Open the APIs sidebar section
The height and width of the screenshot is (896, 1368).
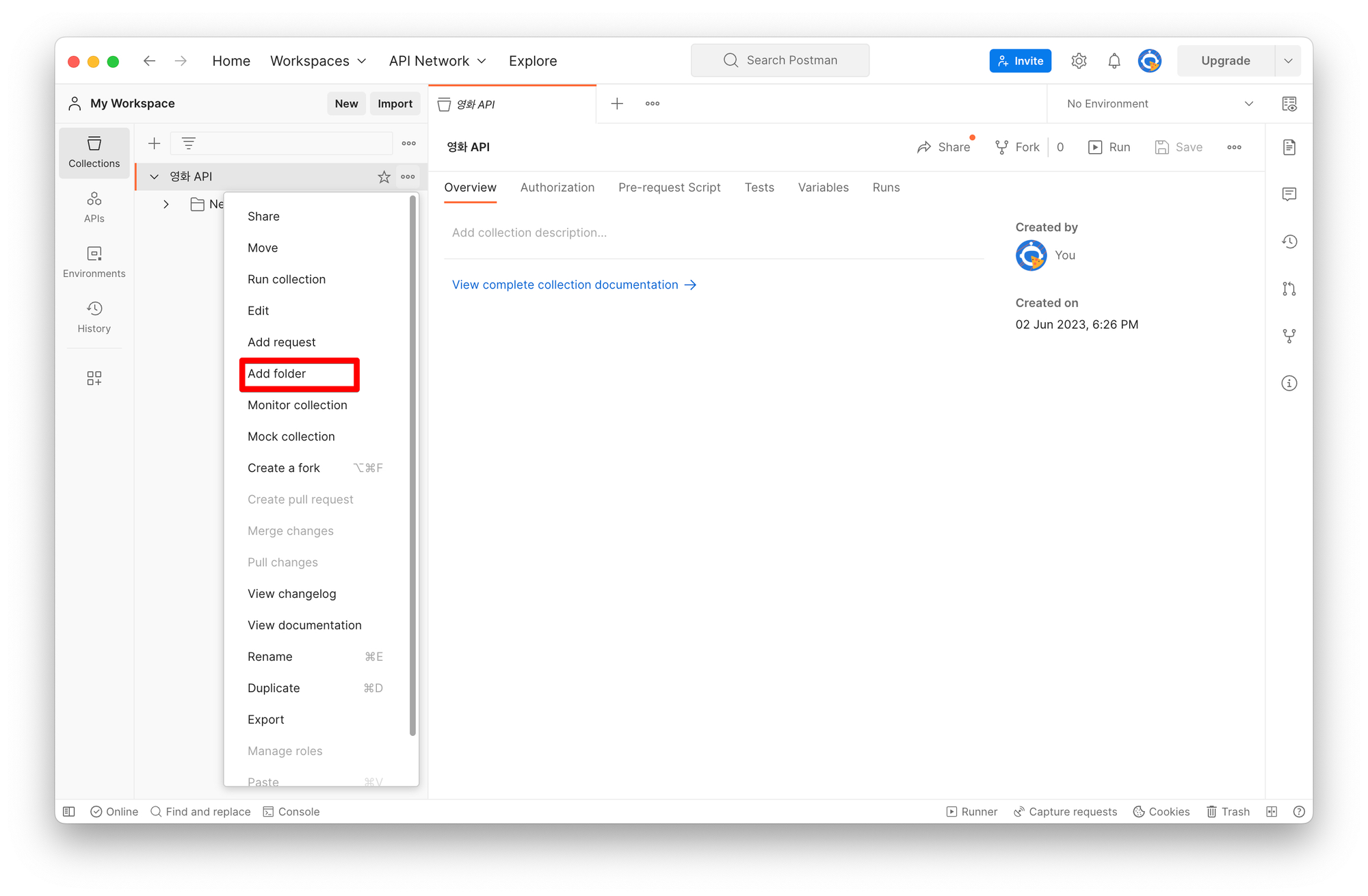[94, 207]
